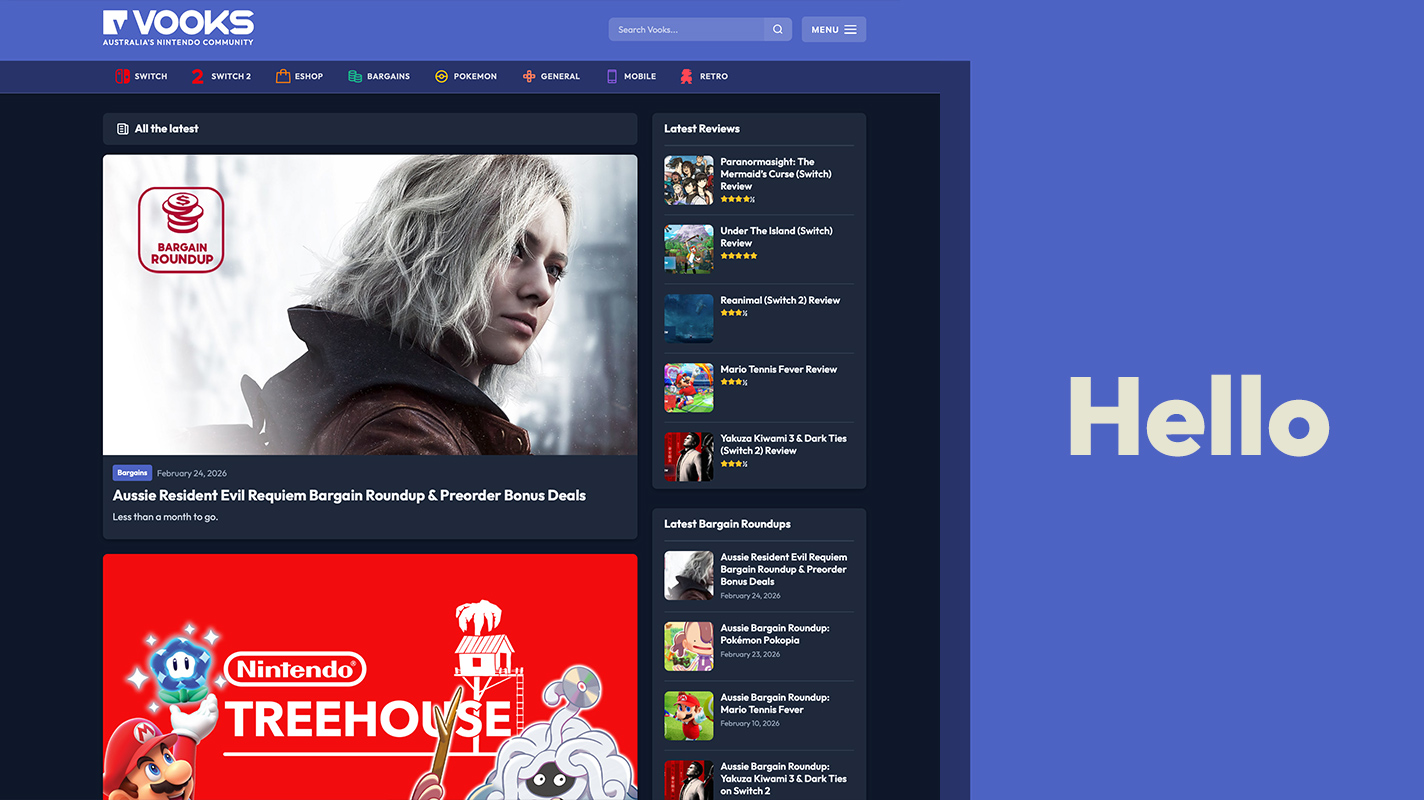Screen dimensions: 1424x800
Task: Open the General category tab
Action: 551,76
